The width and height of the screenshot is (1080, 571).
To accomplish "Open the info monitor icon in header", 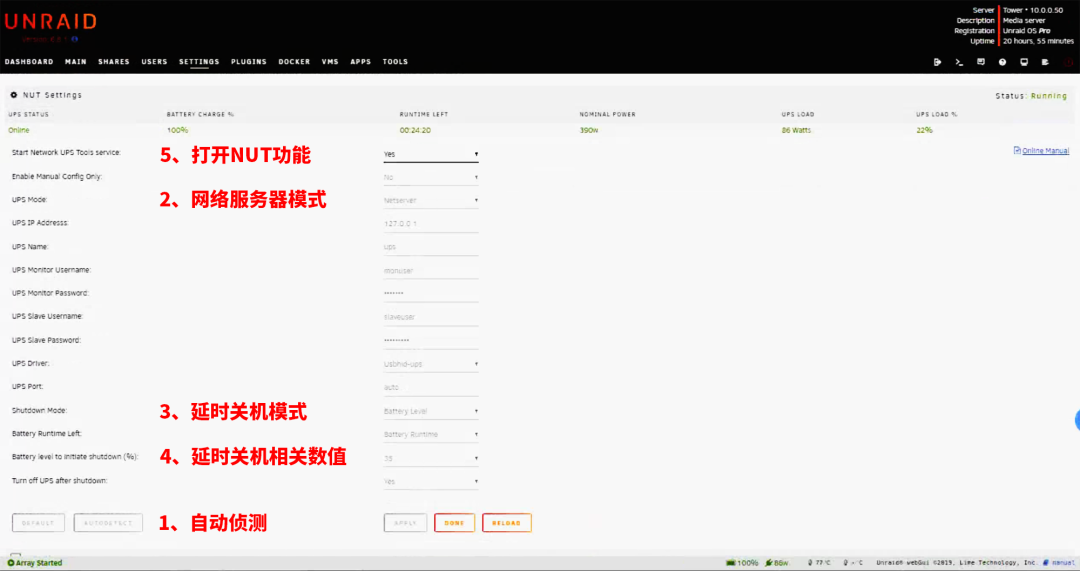I will tap(1024, 62).
